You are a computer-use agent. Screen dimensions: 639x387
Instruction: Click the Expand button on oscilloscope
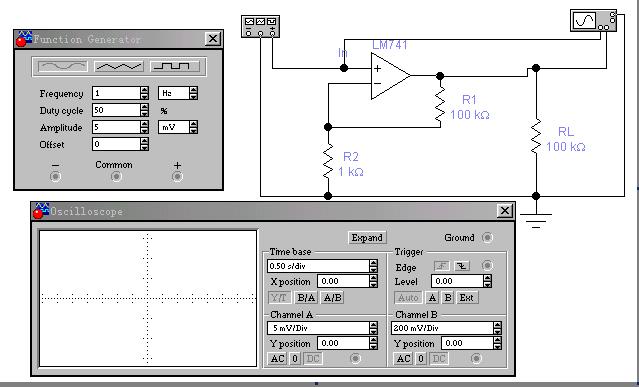pos(367,237)
